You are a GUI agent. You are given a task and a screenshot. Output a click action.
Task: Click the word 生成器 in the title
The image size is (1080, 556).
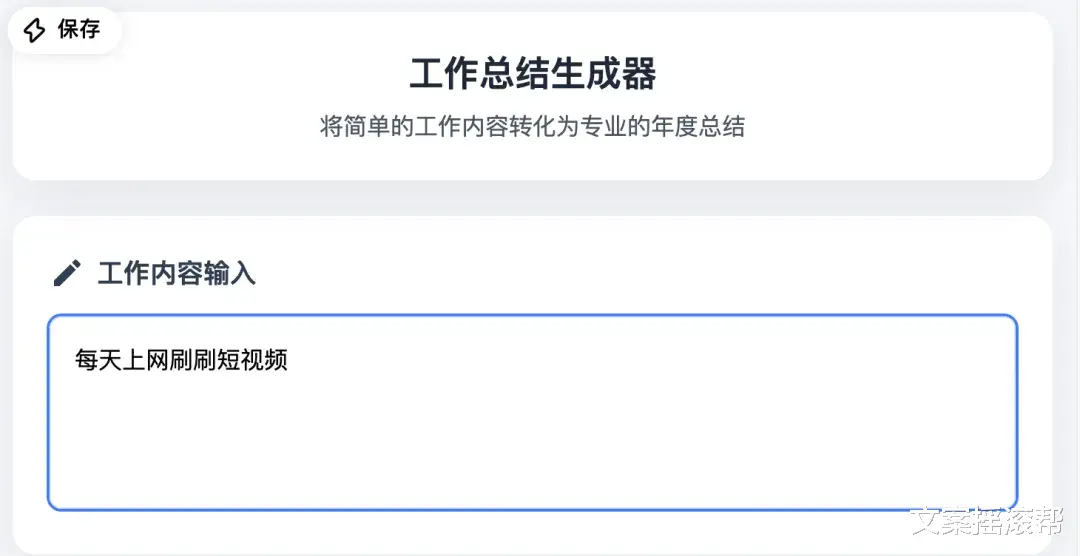tap(614, 74)
